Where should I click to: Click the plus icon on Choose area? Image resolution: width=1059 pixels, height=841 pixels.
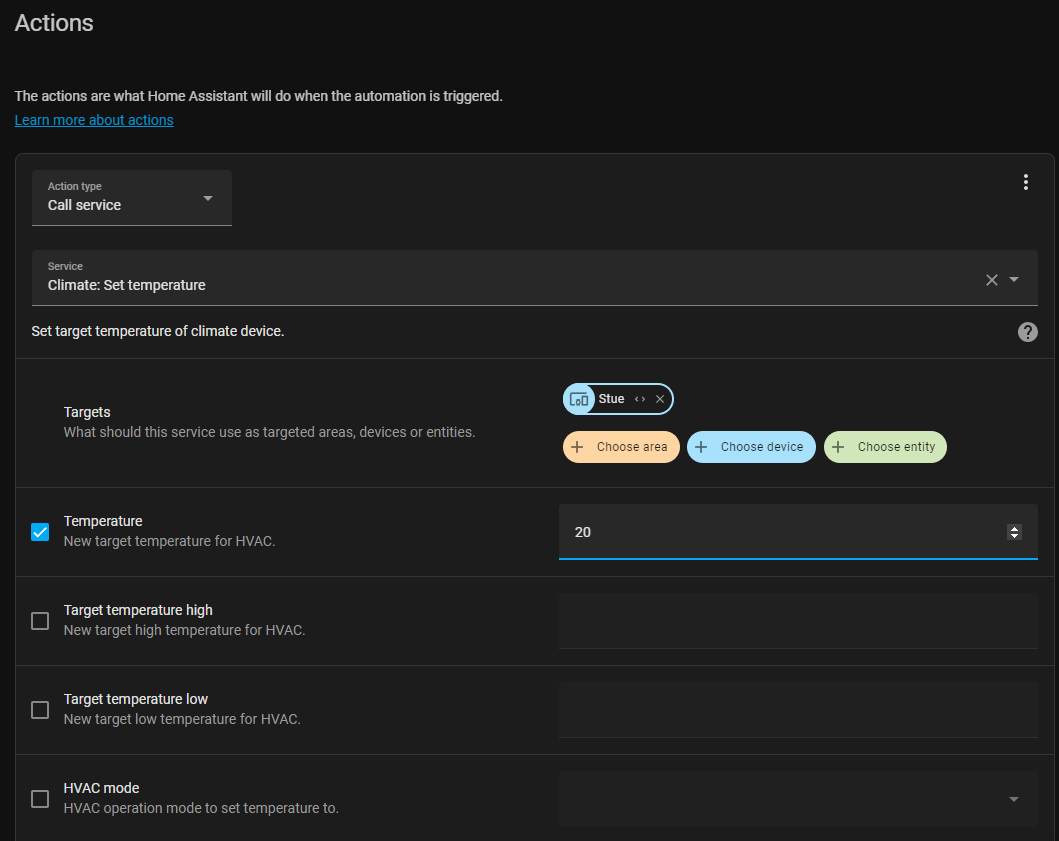point(577,447)
